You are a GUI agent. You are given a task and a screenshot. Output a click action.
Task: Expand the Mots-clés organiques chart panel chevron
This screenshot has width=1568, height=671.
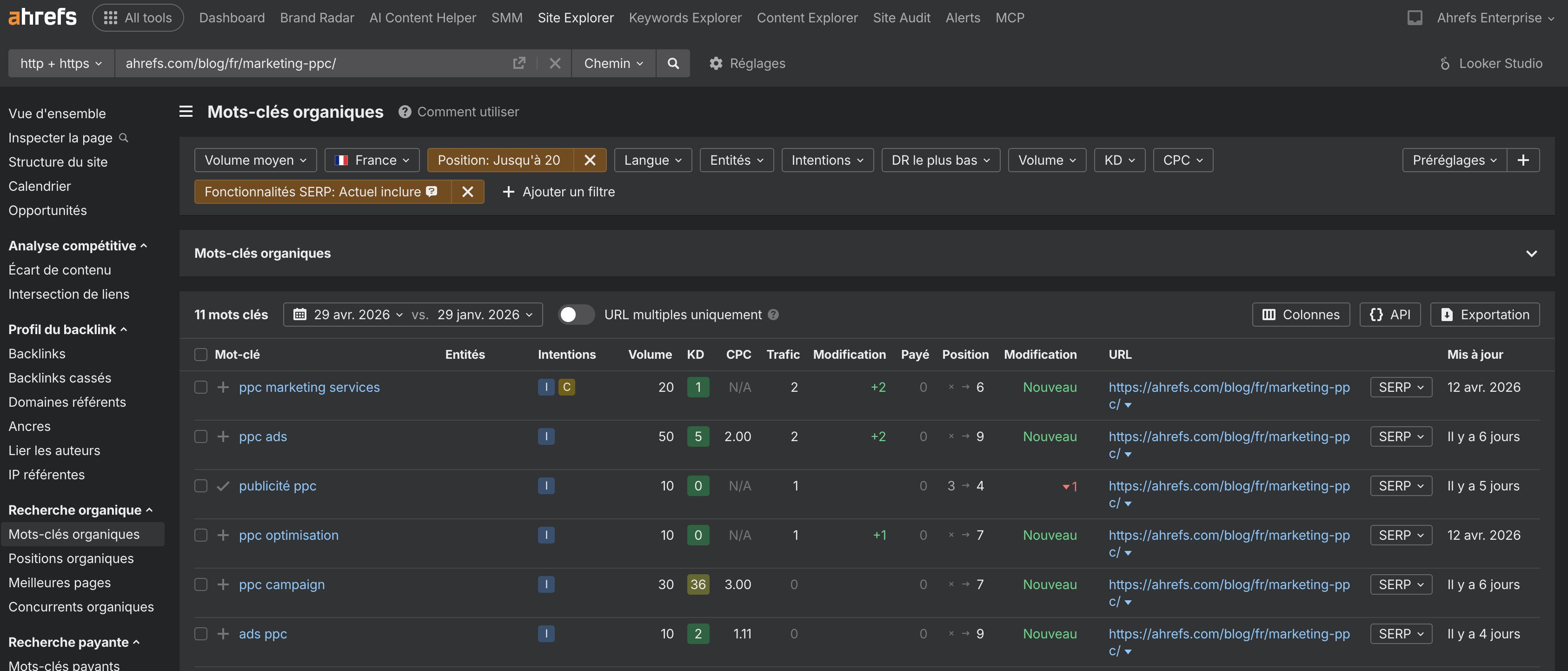(x=1531, y=254)
